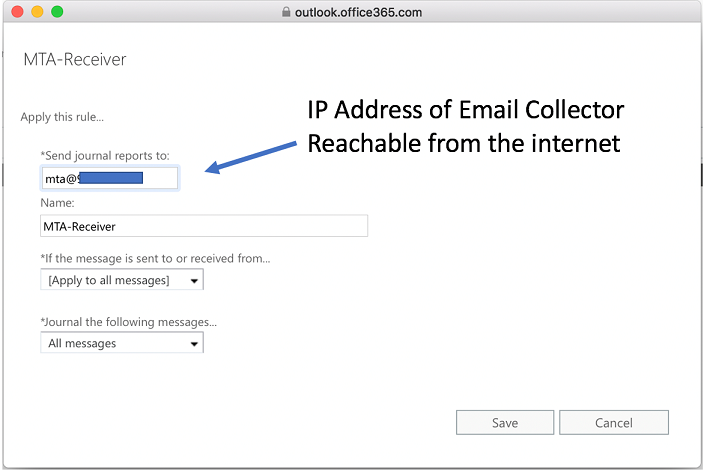
Task: Open the '[Apply to all messages]' dropdown
Action: [x=122, y=280]
